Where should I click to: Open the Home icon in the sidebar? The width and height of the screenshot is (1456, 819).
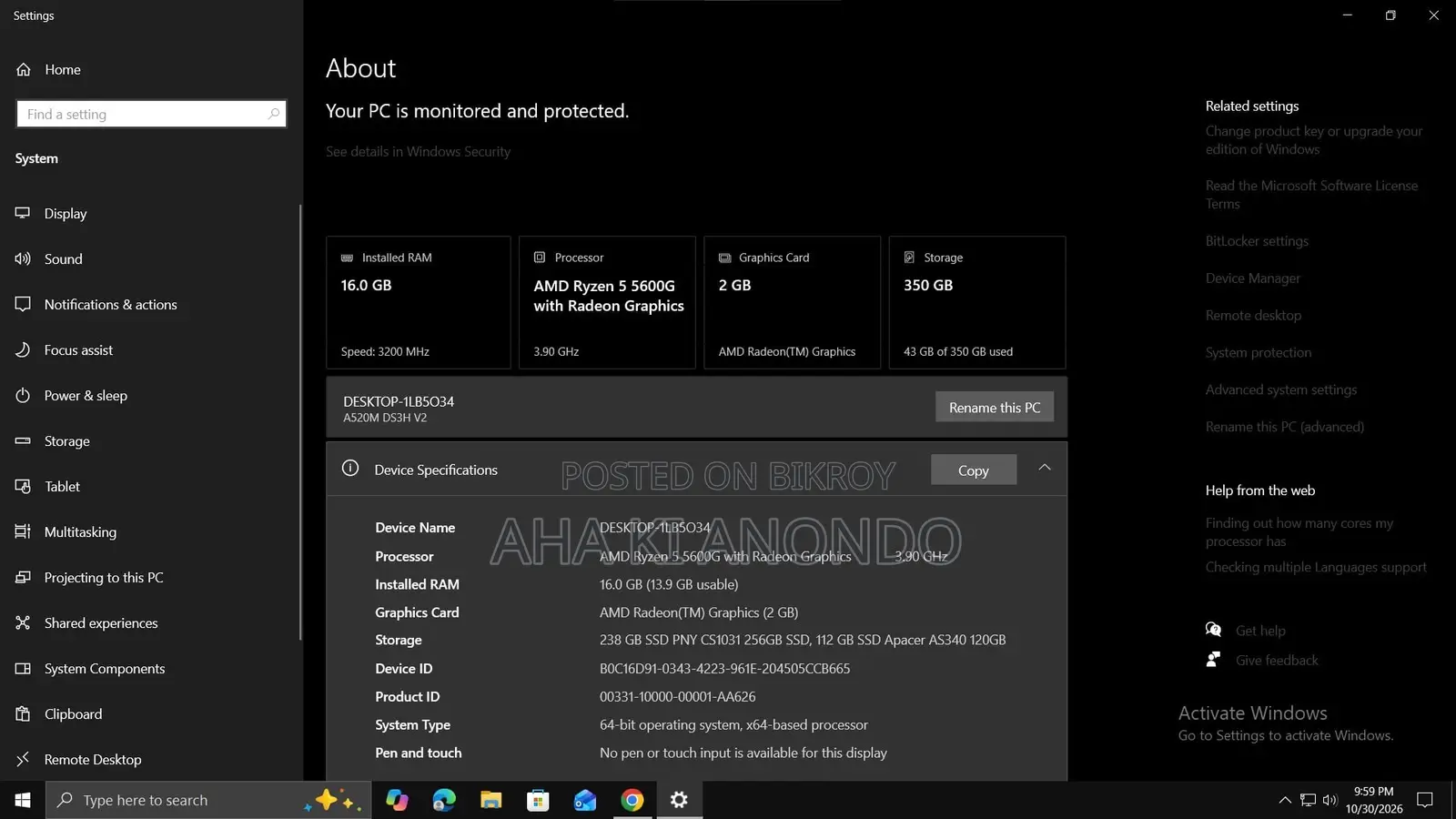click(x=24, y=69)
